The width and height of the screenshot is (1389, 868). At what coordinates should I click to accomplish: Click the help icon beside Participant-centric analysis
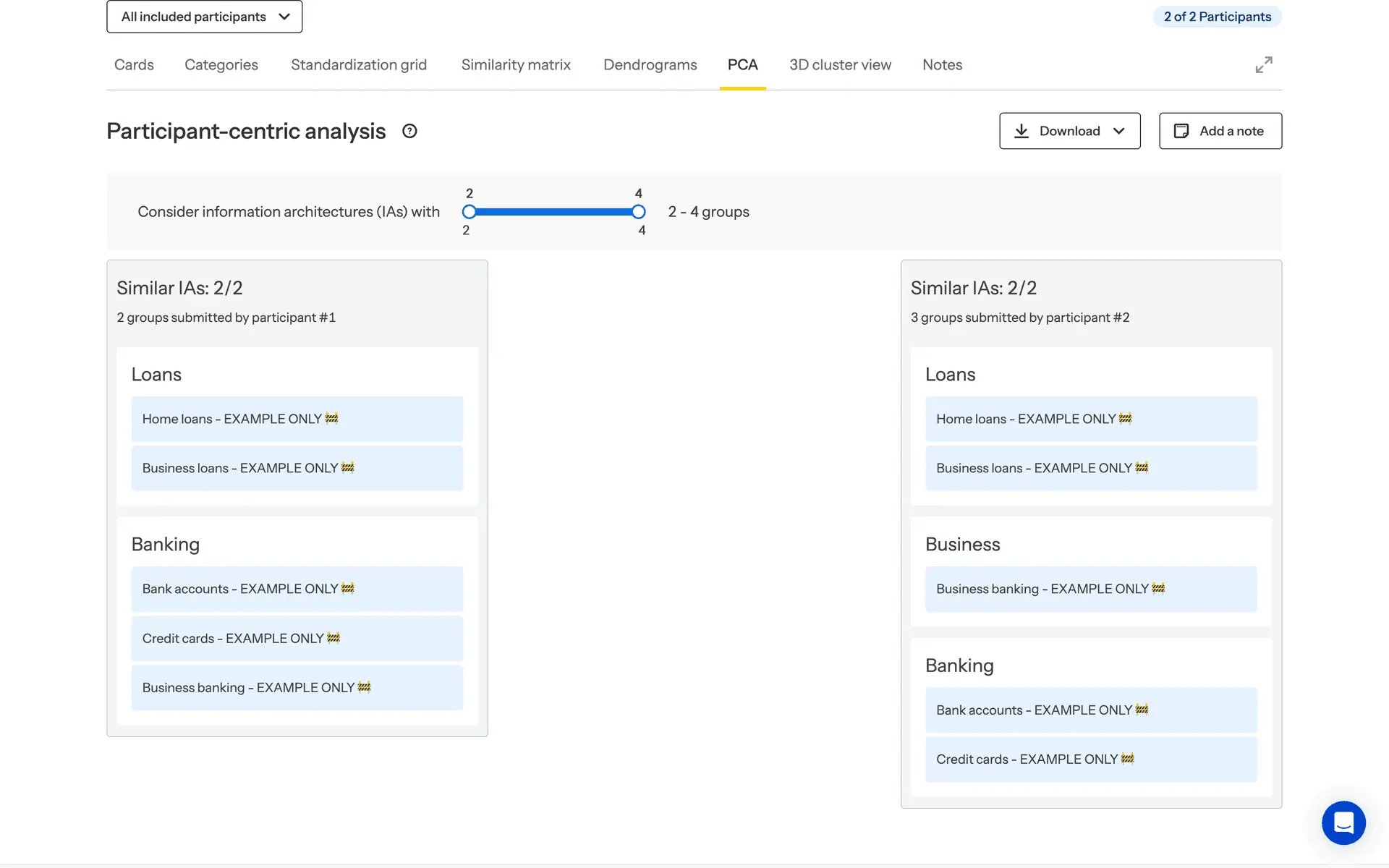[x=409, y=131]
